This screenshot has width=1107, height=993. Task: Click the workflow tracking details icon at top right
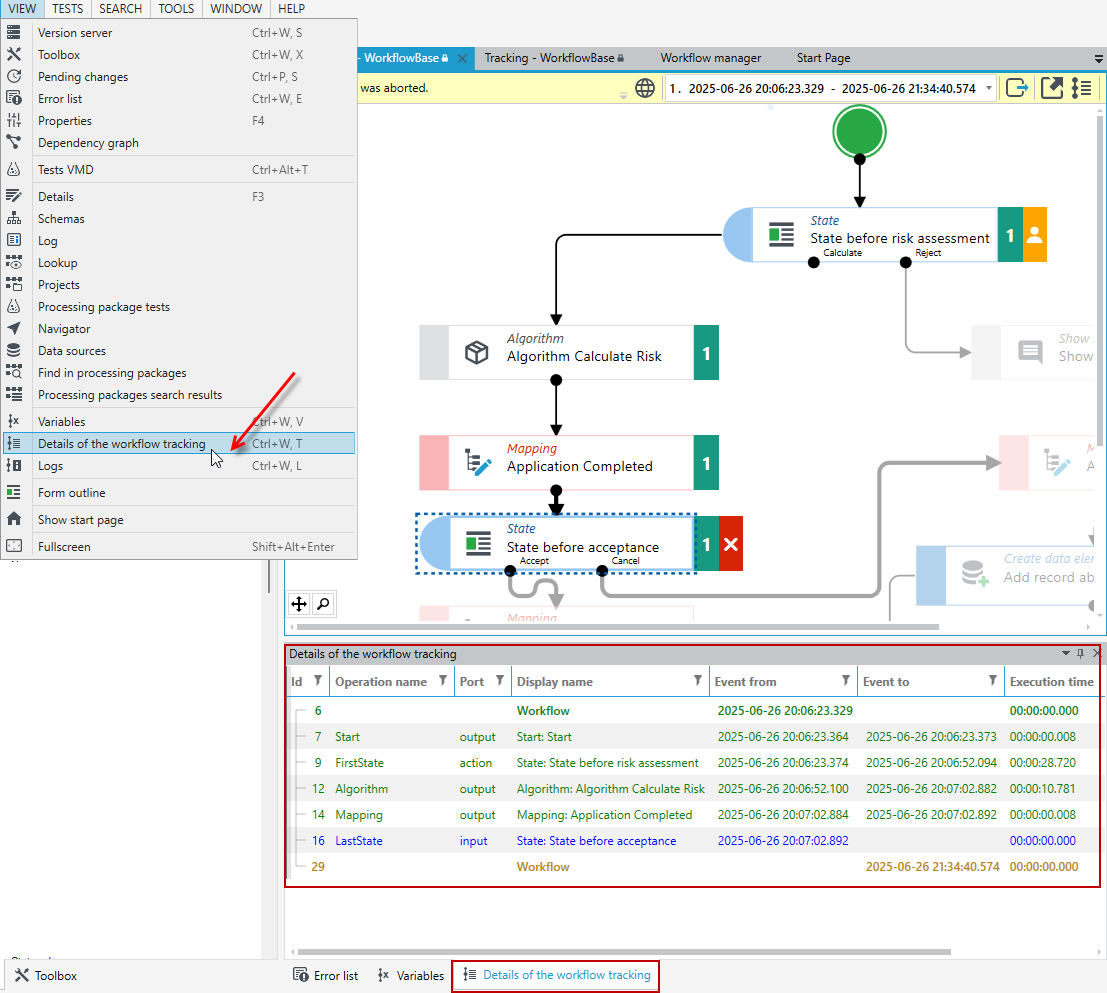pyautogui.click(x=1082, y=88)
